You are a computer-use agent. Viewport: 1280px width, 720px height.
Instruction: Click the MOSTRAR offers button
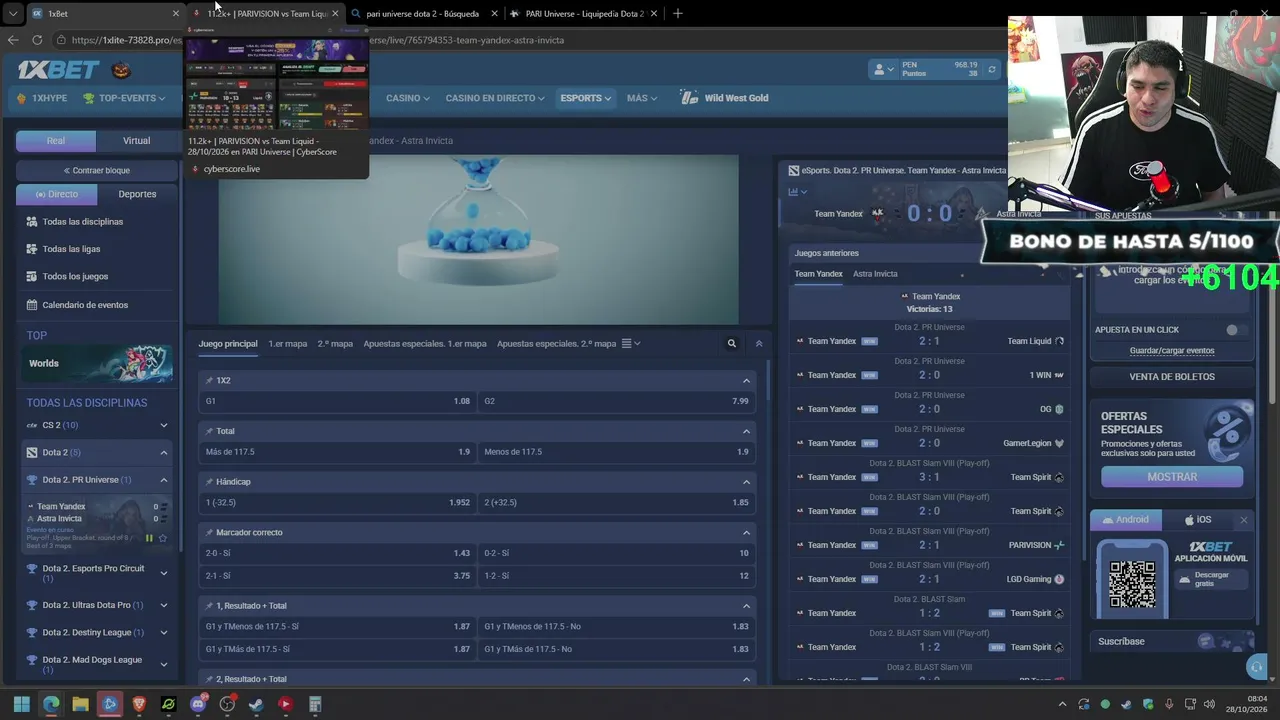1172,477
